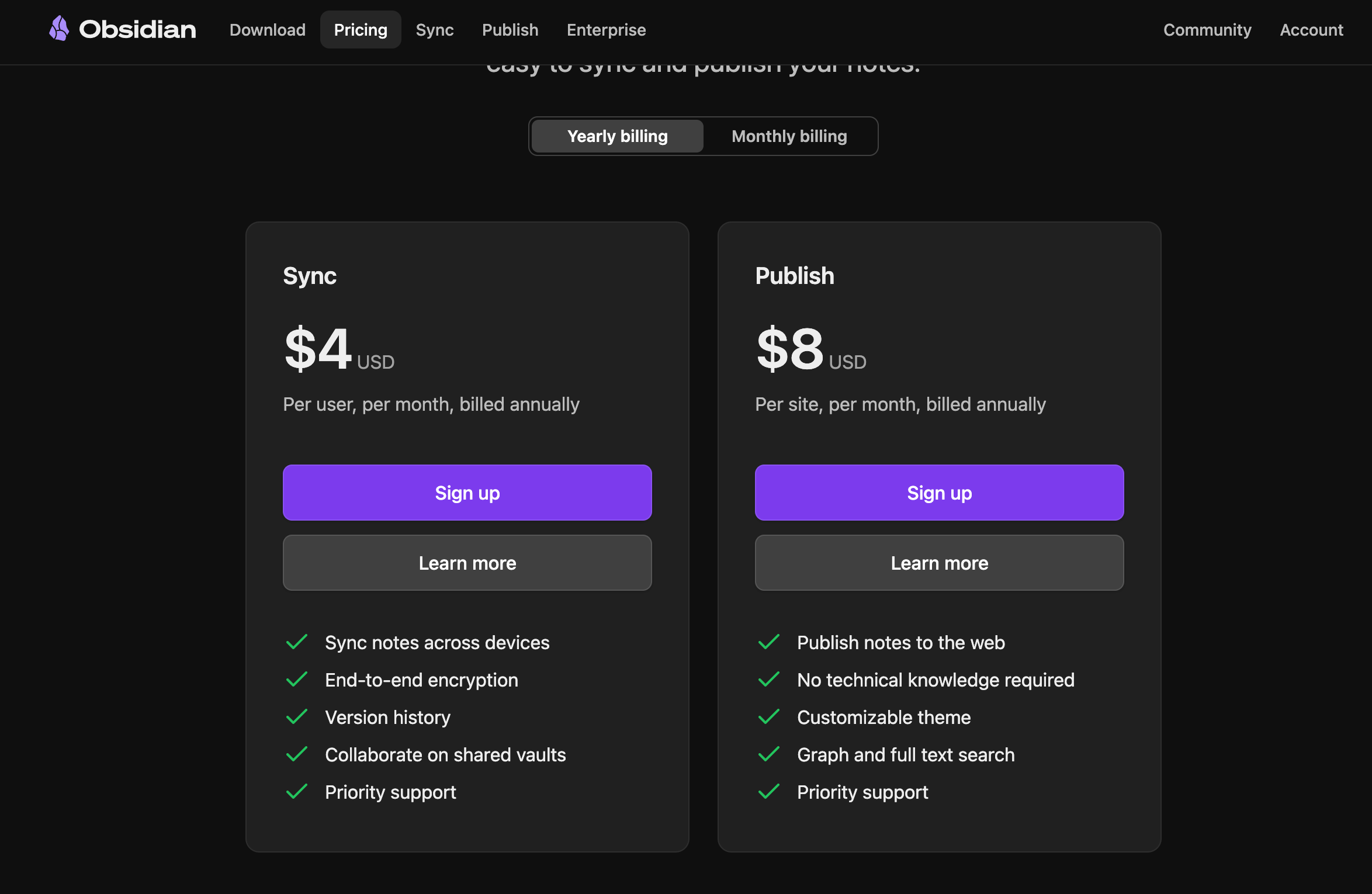
Task: Click checkmark beside Version history
Action: [x=297, y=717]
